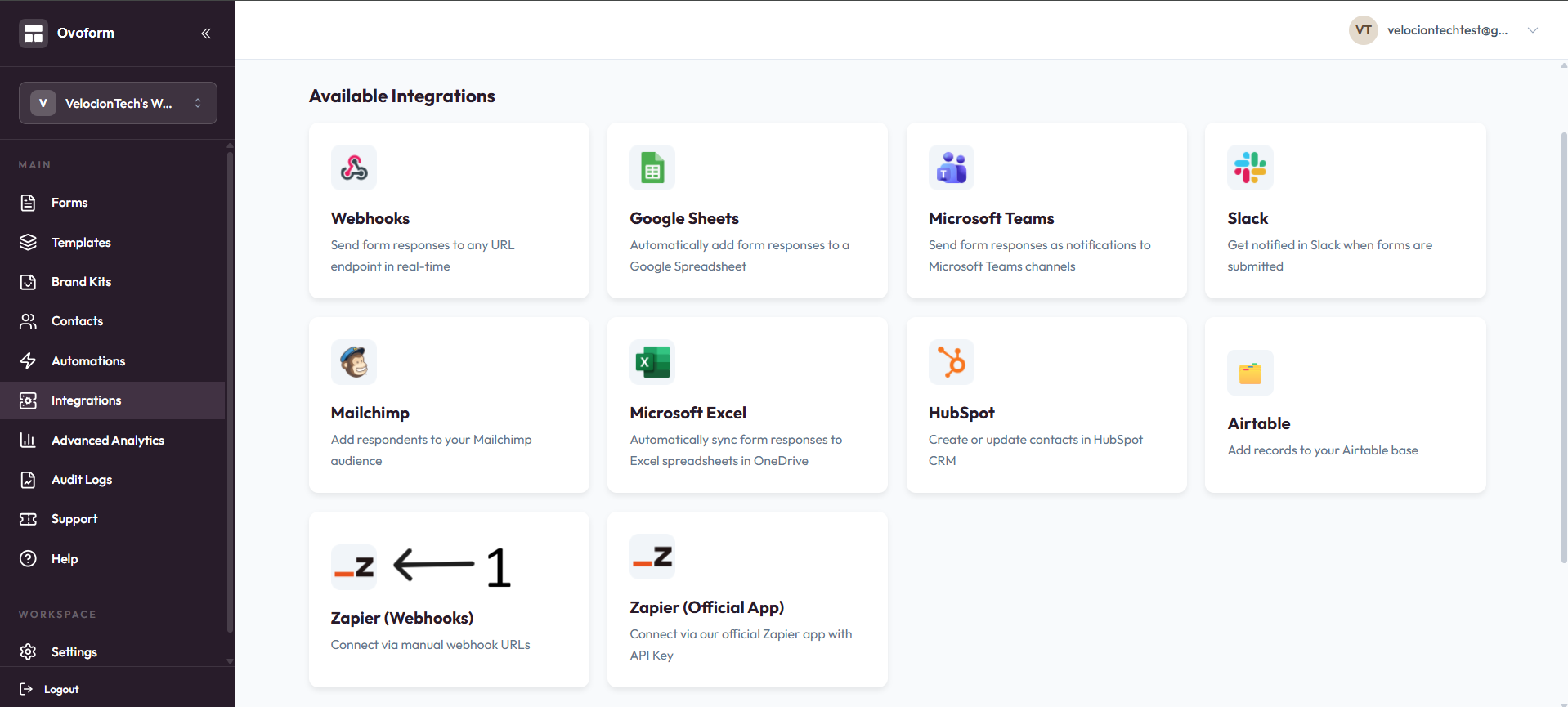Click the Microsoft Excel icon
Screen dimensions: 1568x707
click(652, 362)
